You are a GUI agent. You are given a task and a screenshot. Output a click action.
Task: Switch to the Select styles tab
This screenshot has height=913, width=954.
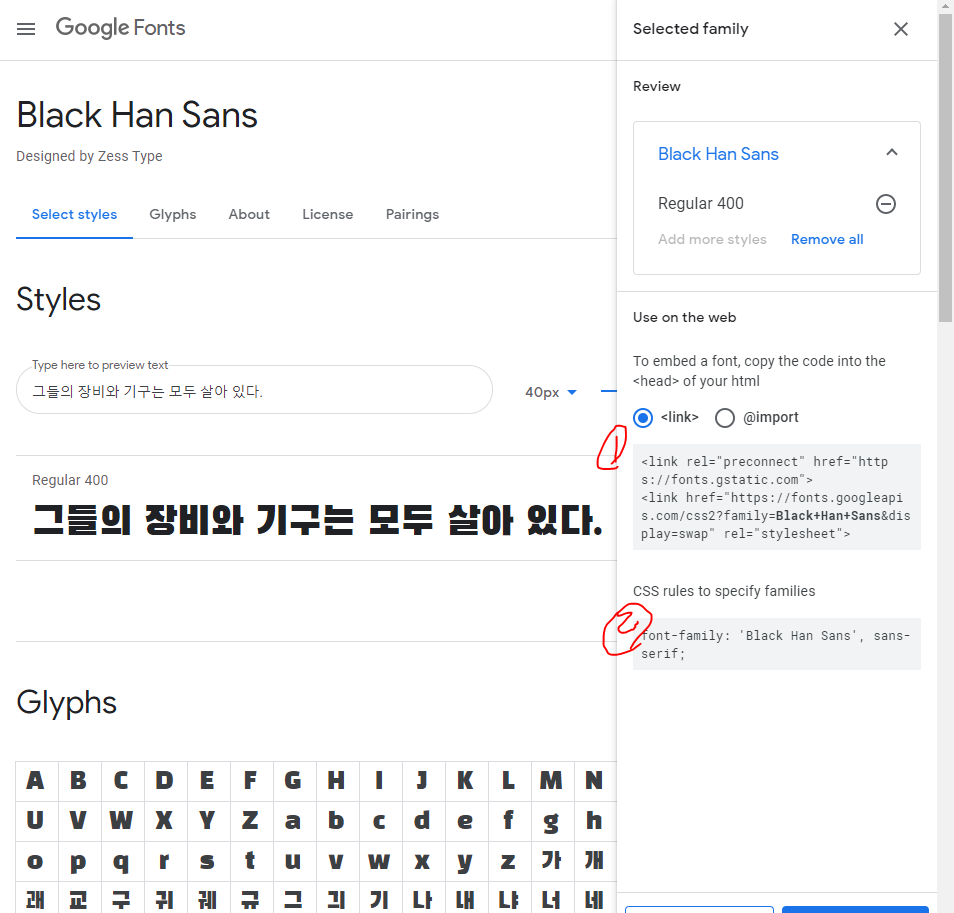click(x=74, y=215)
